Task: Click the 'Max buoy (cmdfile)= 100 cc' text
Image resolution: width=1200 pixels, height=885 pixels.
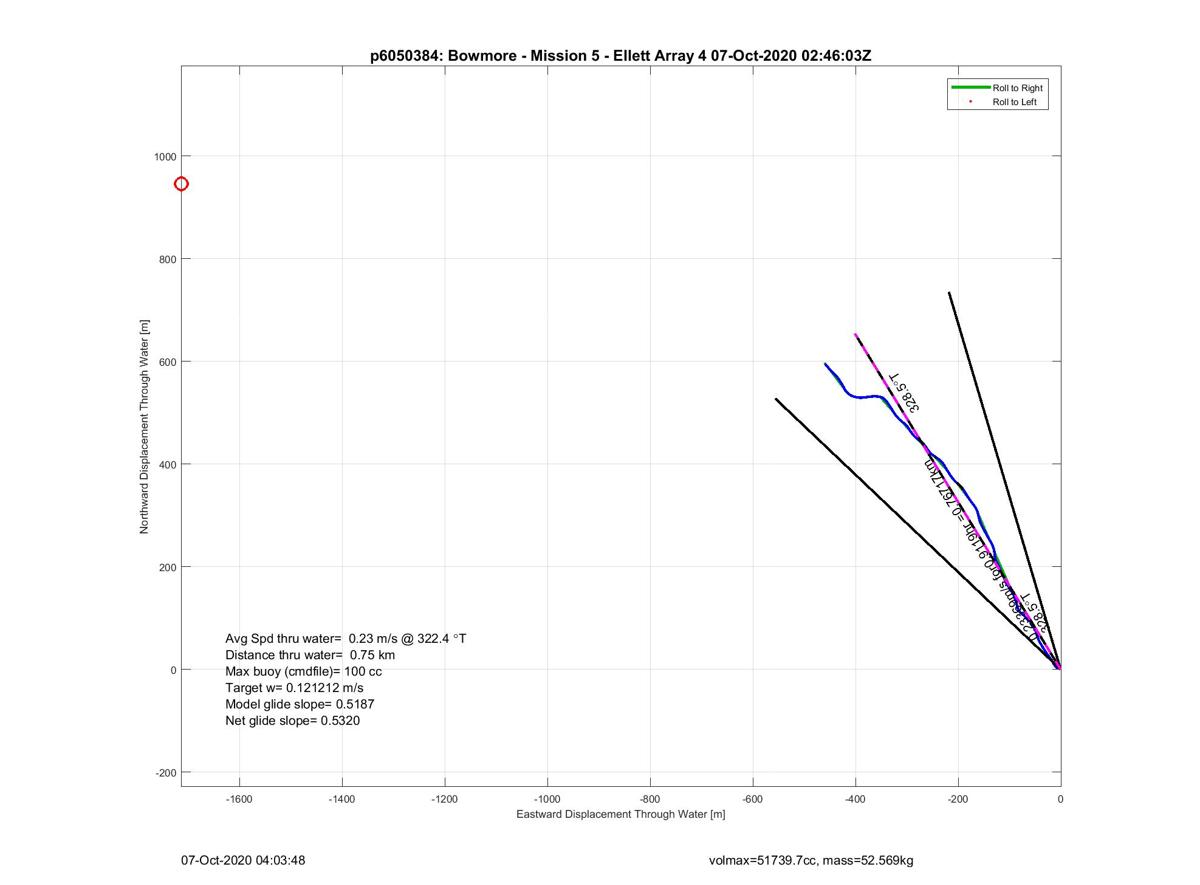Action: [x=303, y=671]
